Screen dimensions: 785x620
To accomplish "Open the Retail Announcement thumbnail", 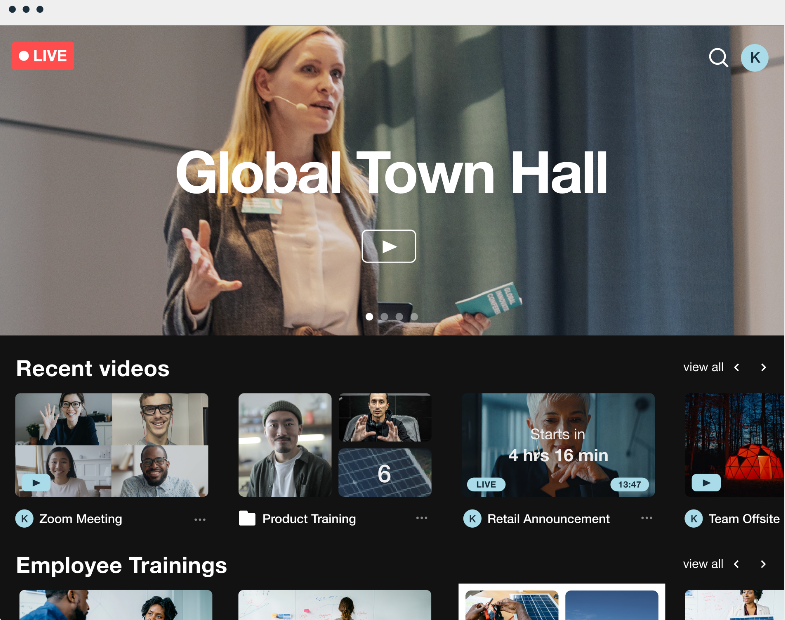I will pyautogui.click(x=558, y=444).
